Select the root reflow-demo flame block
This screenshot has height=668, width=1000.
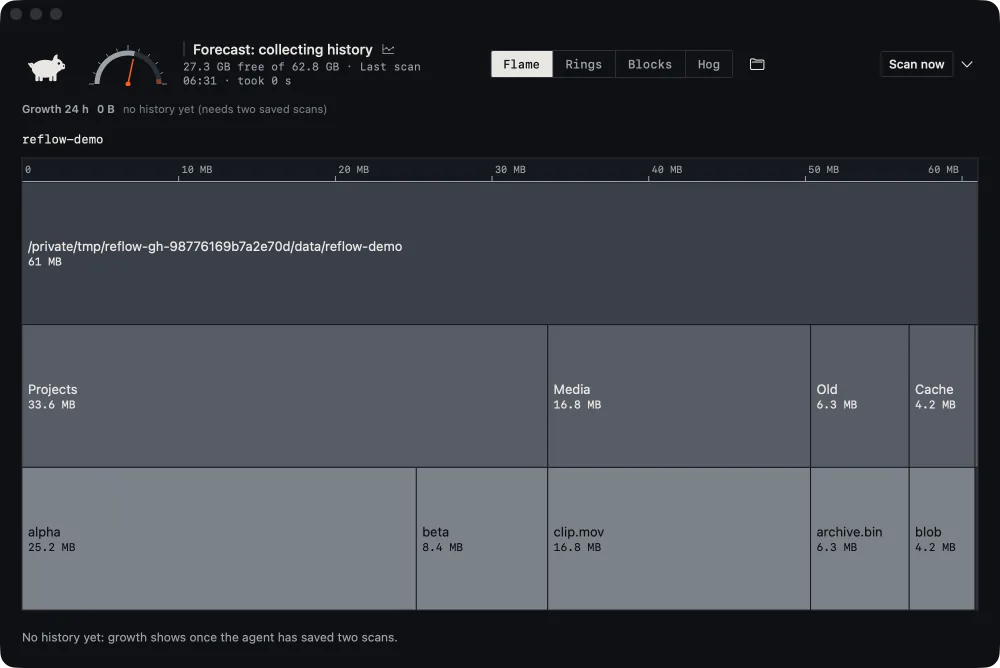(500, 254)
